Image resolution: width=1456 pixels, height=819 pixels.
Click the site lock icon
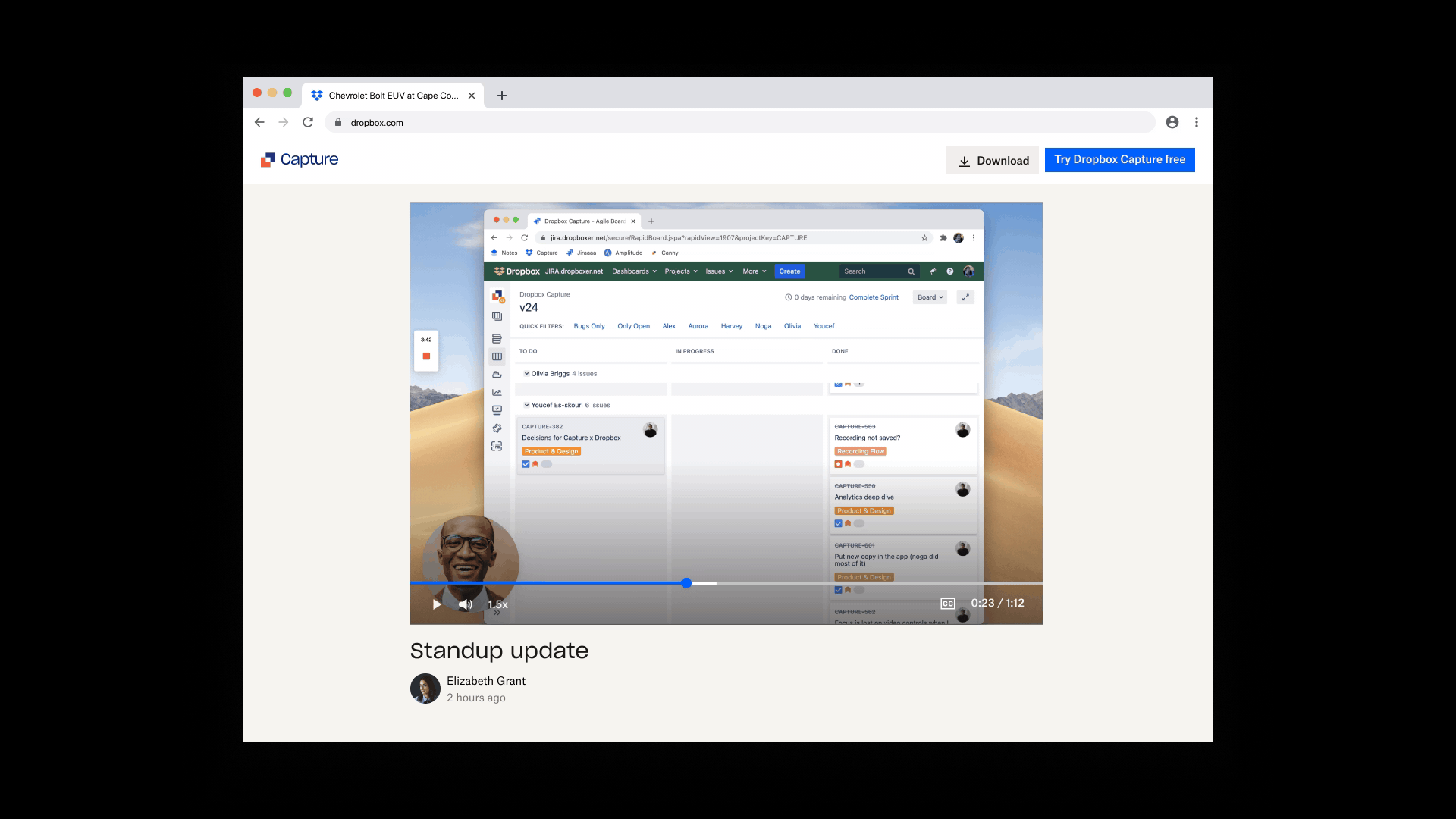(x=338, y=122)
